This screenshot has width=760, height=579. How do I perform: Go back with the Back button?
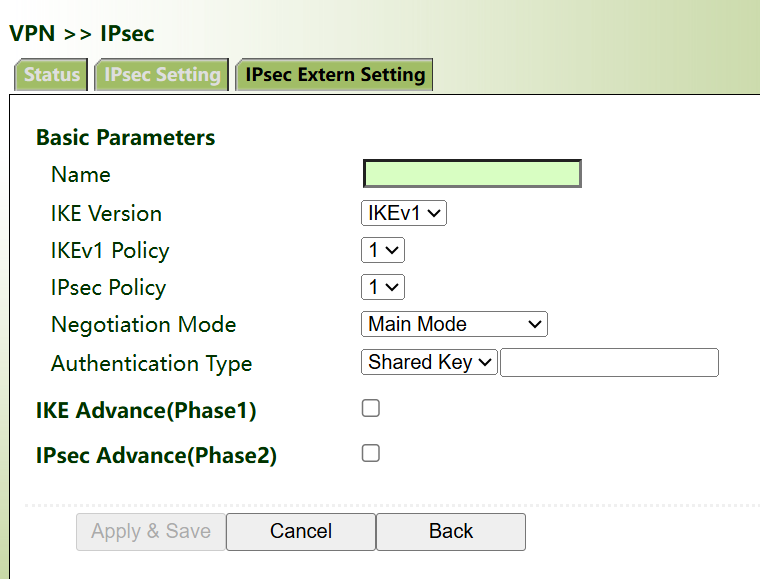451,532
